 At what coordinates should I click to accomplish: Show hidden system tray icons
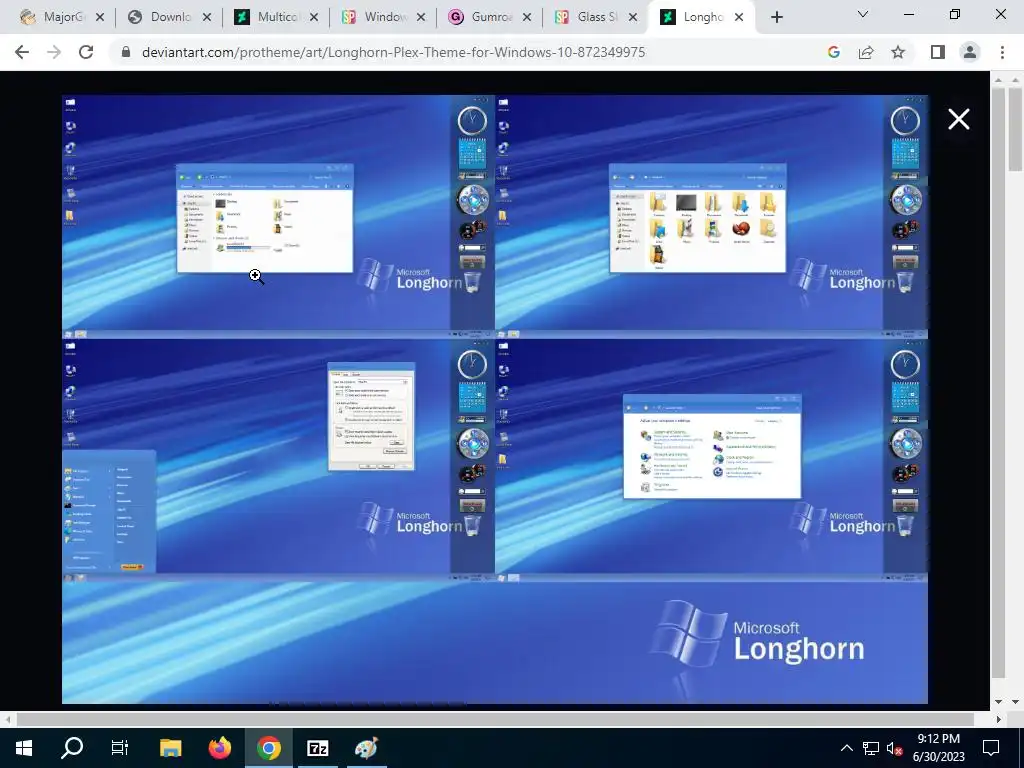point(846,748)
